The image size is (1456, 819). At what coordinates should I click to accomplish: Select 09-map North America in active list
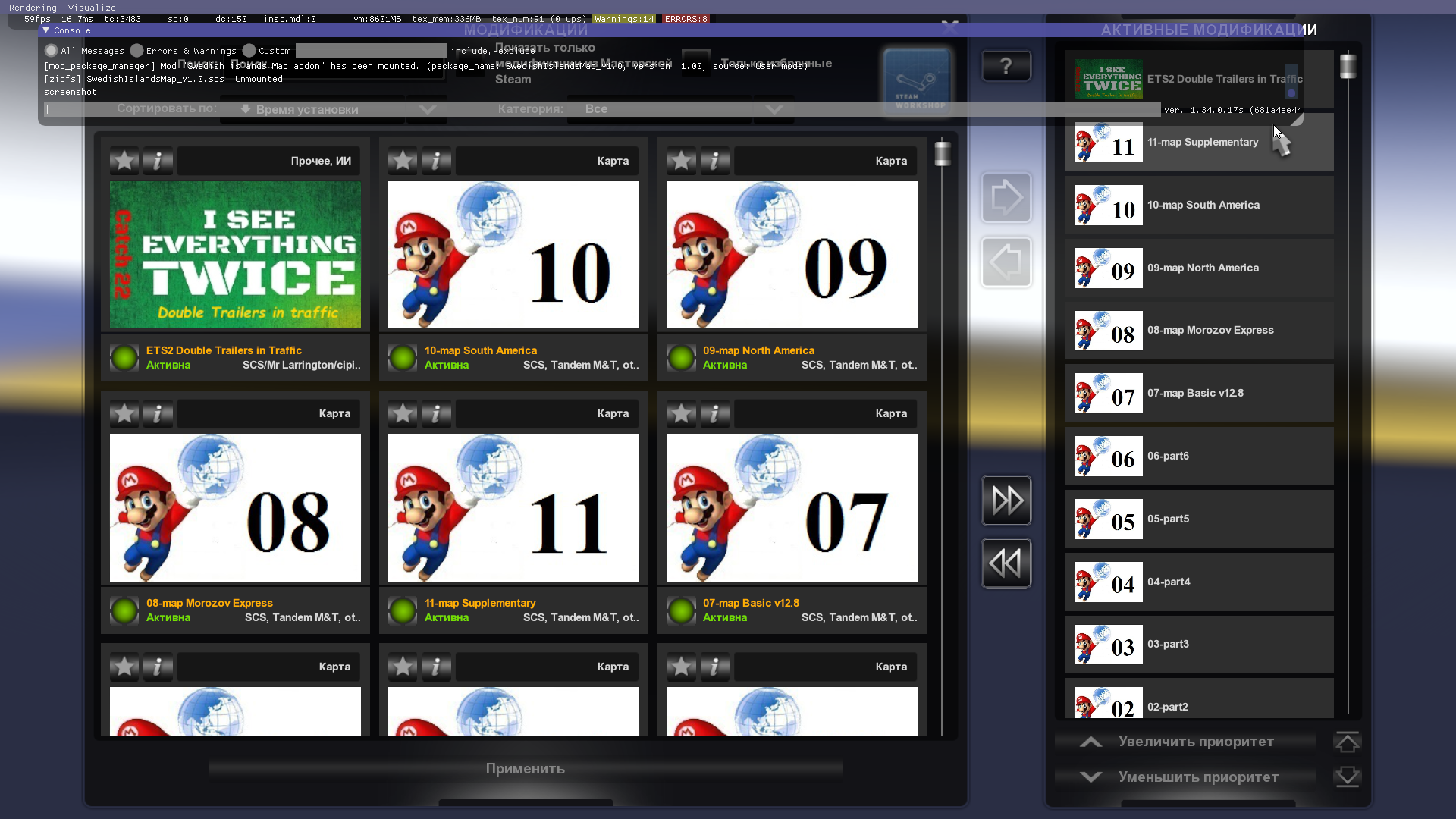(x=1199, y=268)
